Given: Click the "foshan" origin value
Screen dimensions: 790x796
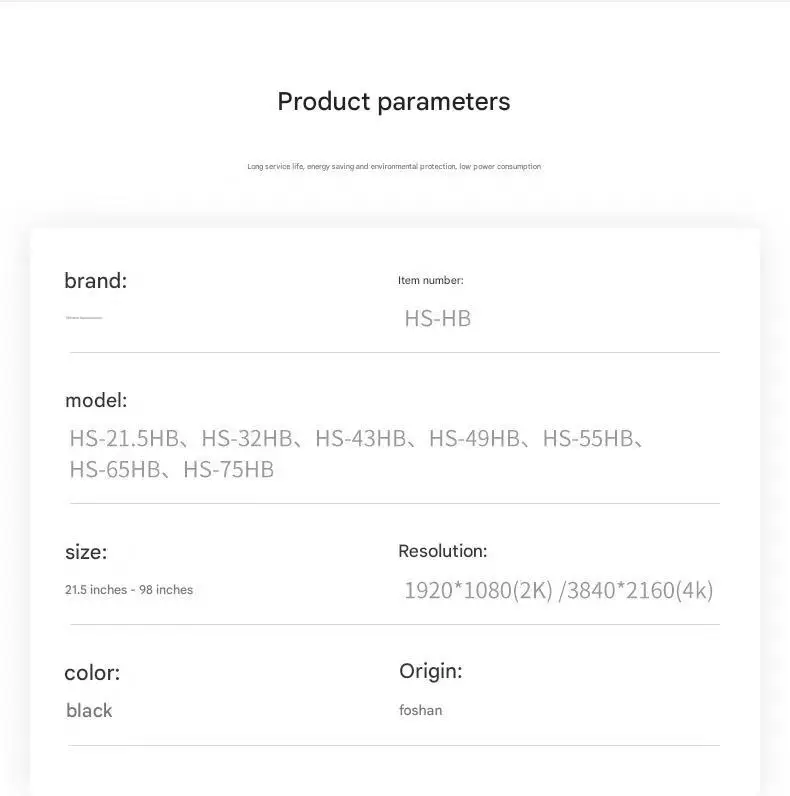Looking at the screenshot, I should point(420,711).
